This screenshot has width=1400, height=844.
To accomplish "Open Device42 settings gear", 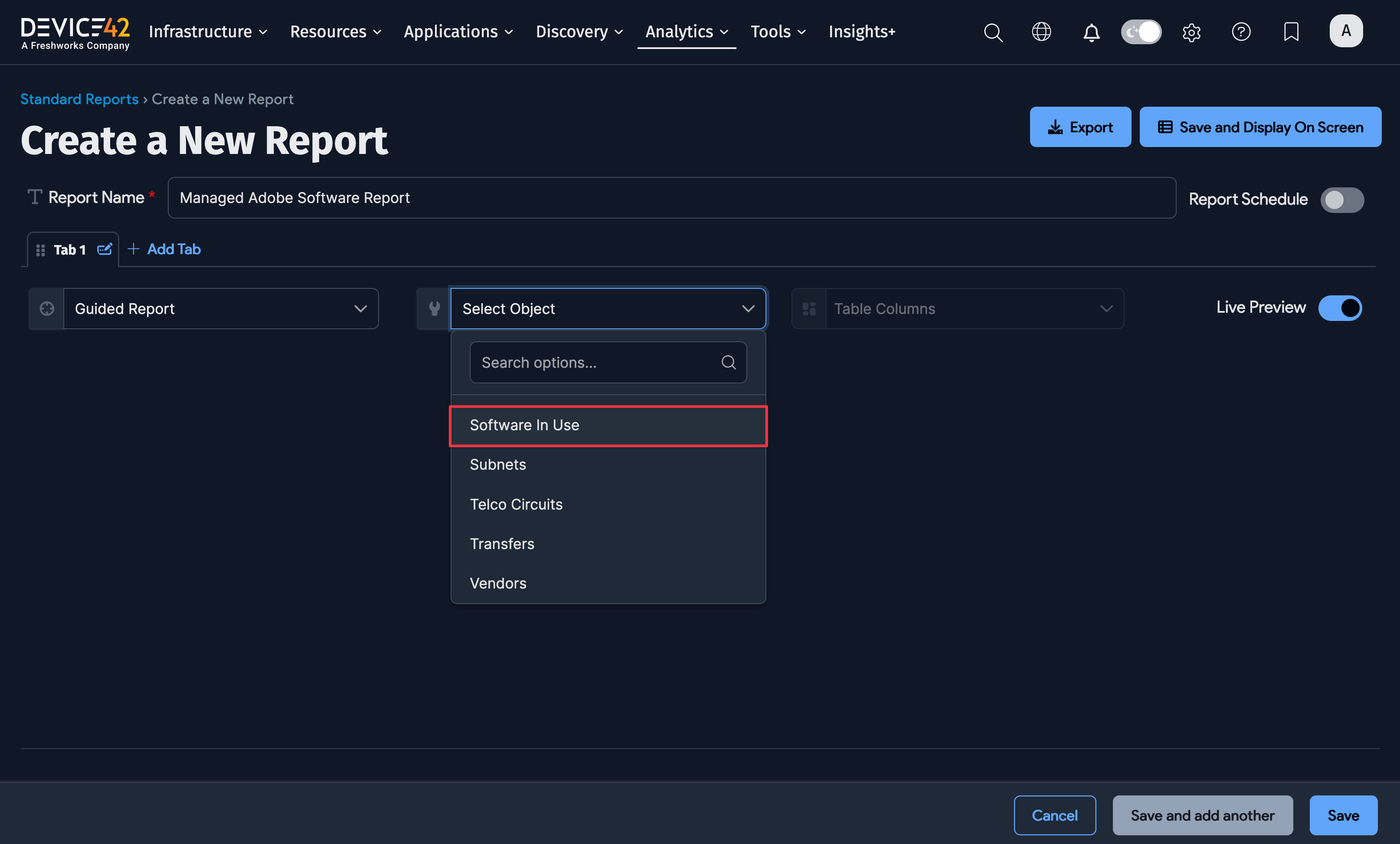I will (x=1191, y=33).
